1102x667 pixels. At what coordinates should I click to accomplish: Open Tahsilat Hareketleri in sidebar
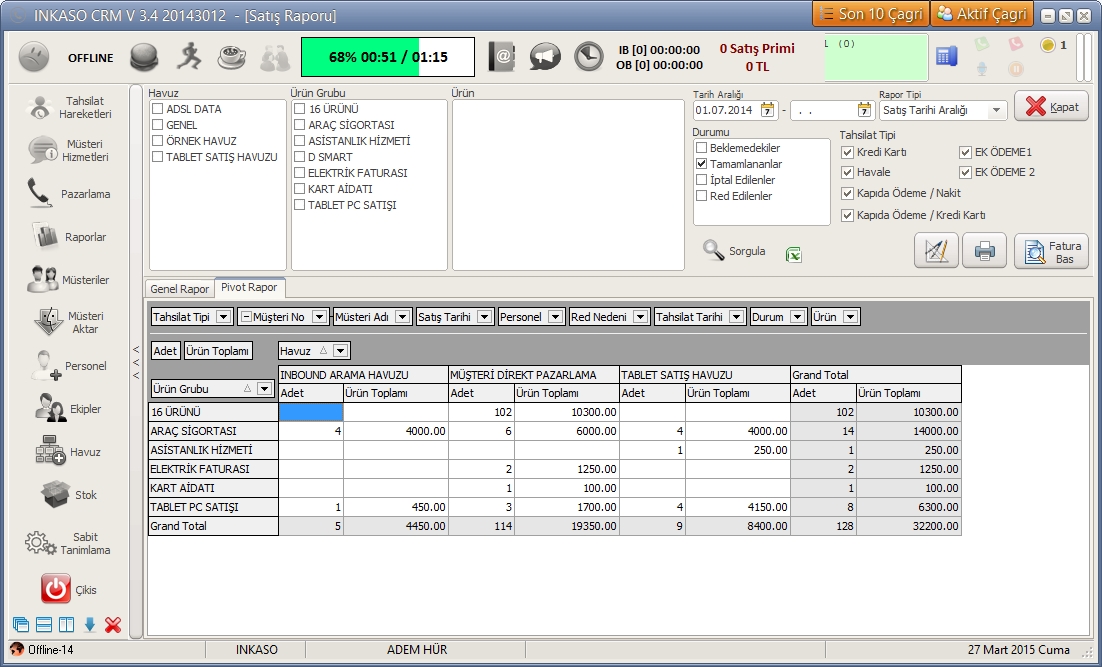[69, 108]
